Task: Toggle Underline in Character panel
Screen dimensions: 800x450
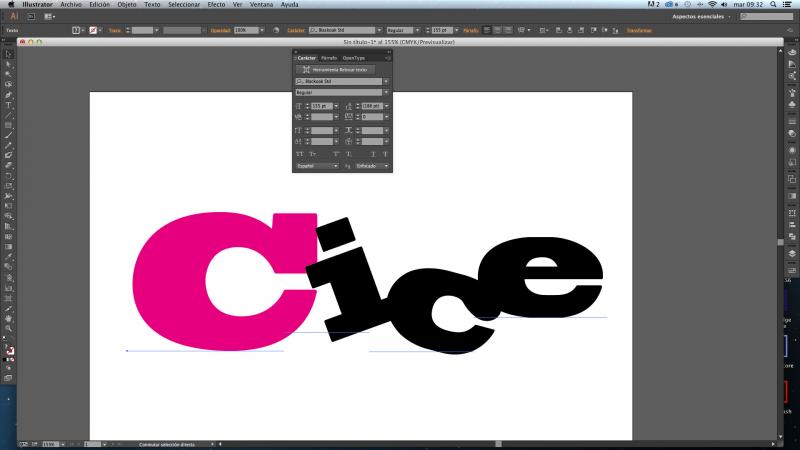Action: [x=373, y=154]
